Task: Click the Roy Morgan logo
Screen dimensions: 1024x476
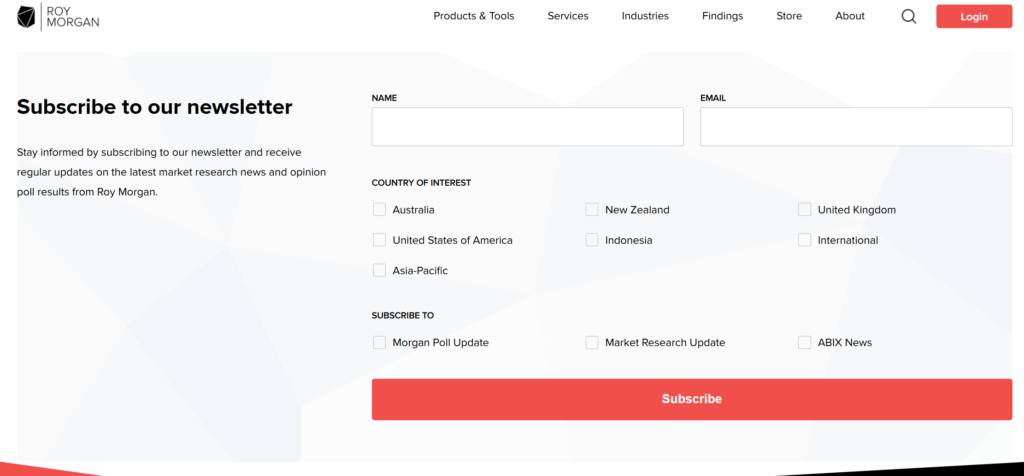Action: 58,16
